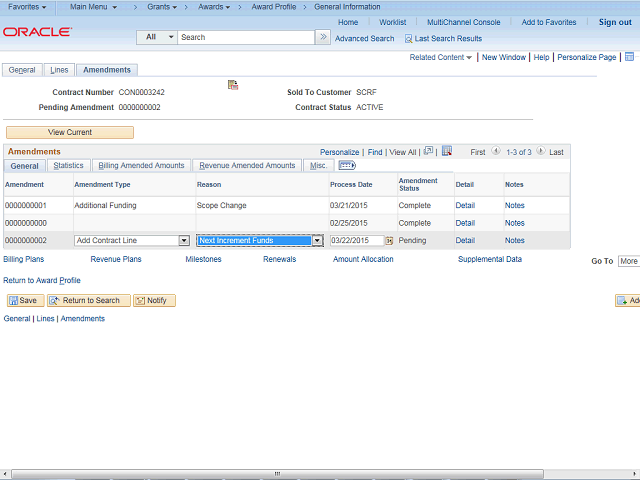
Task: Click the General Information breadcrumb
Action: click(347, 7)
